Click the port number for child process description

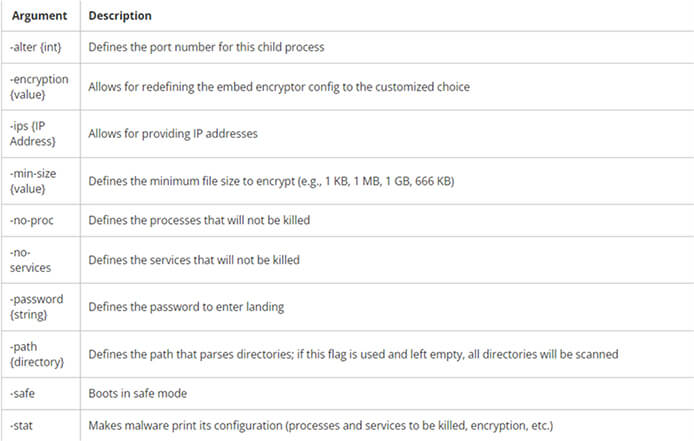[206, 47]
